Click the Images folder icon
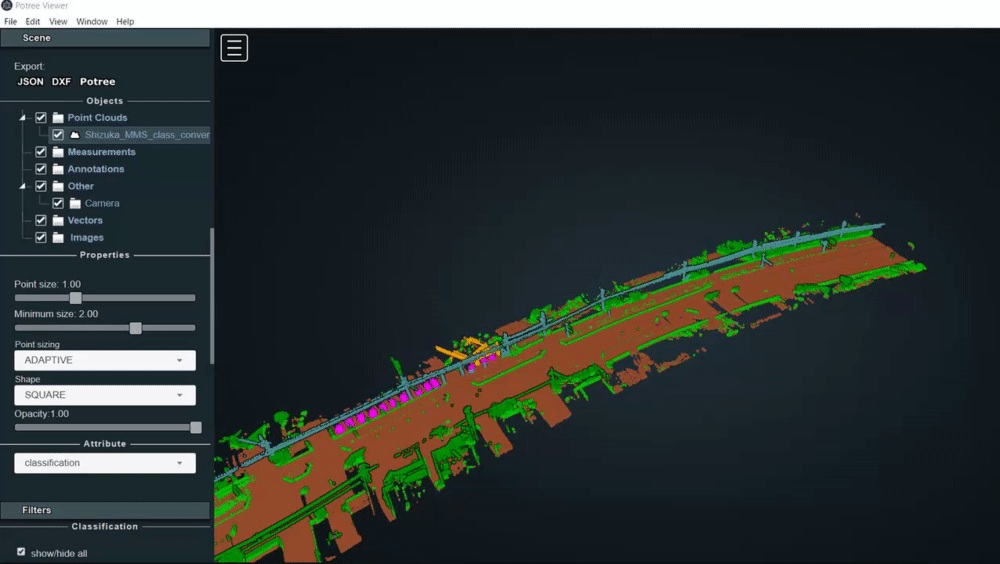This screenshot has height=564, width=1000. point(58,238)
